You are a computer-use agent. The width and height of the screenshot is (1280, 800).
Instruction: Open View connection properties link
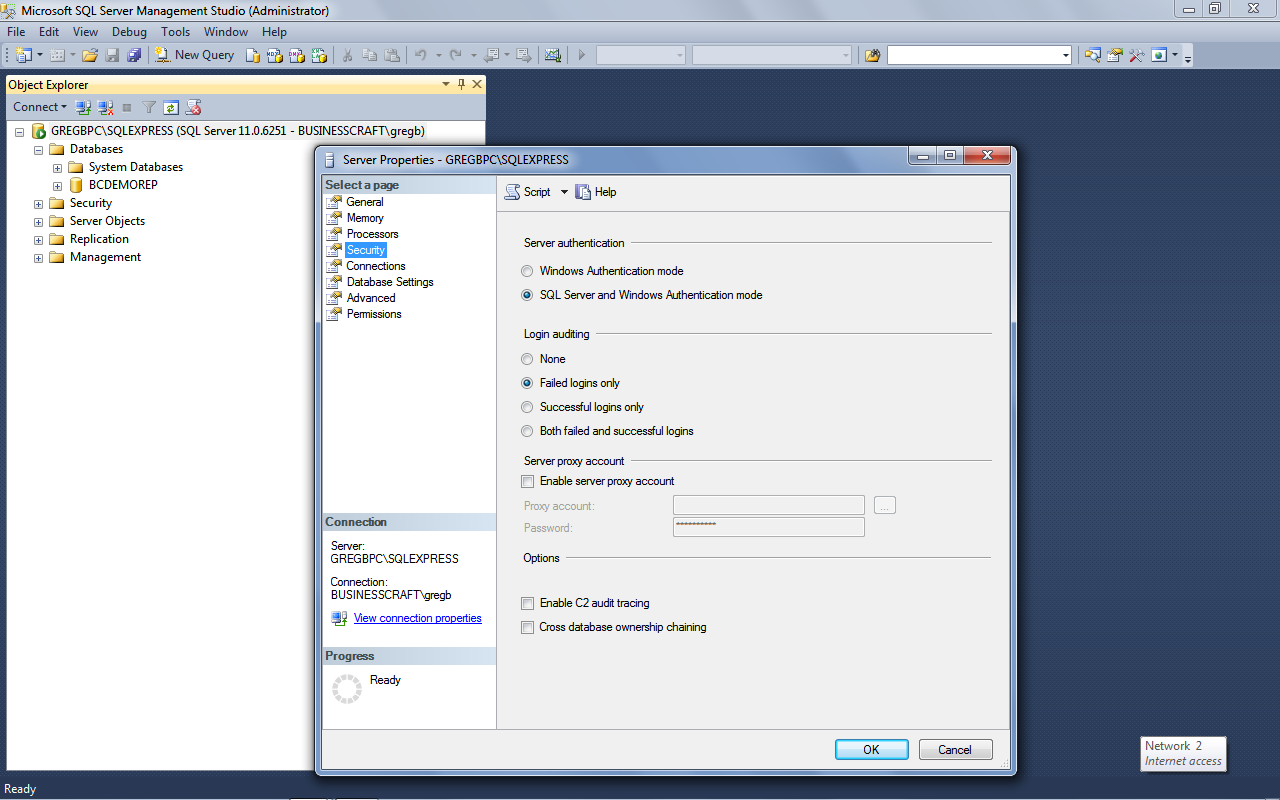click(x=418, y=618)
